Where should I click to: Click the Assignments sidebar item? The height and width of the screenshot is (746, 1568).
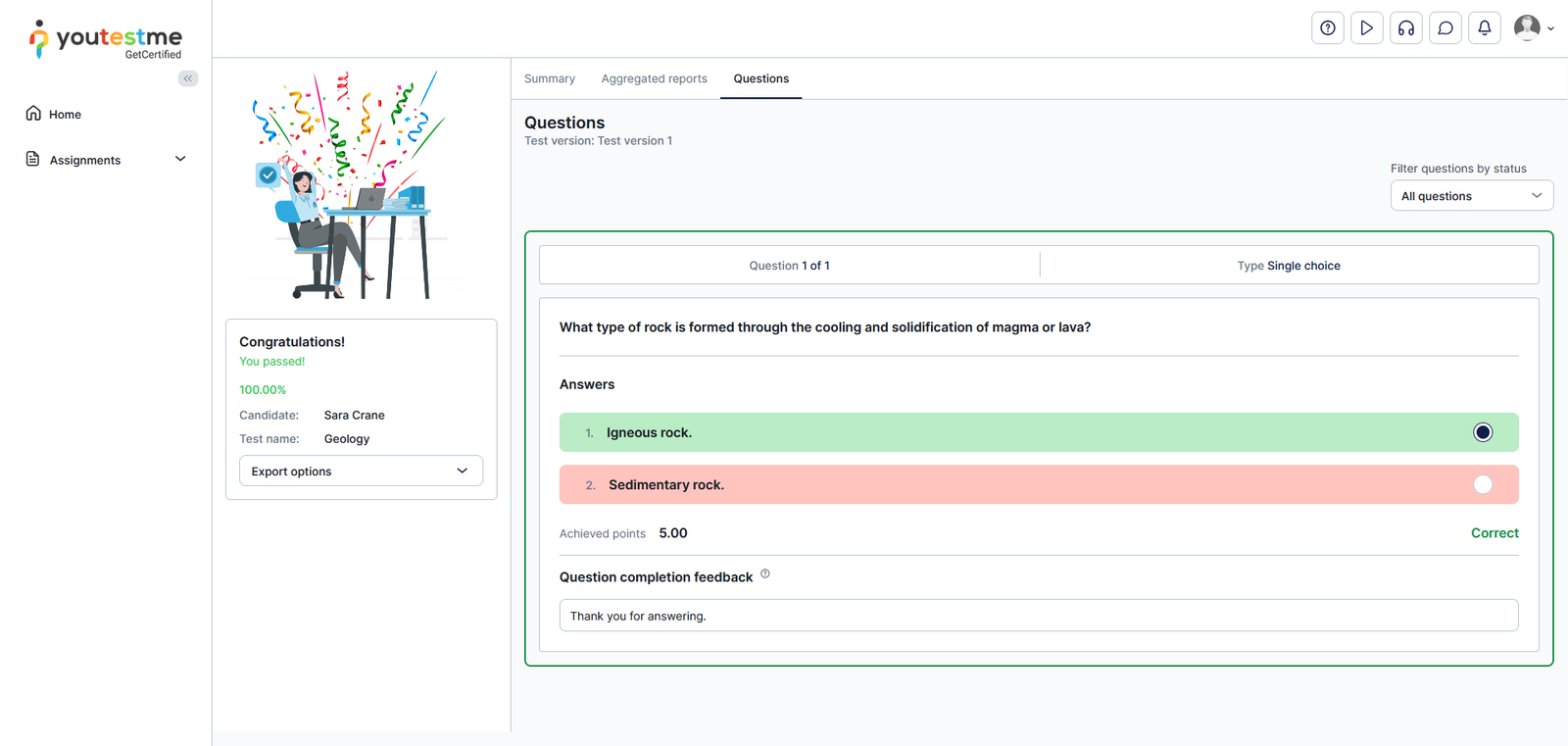[x=85, y=160]
